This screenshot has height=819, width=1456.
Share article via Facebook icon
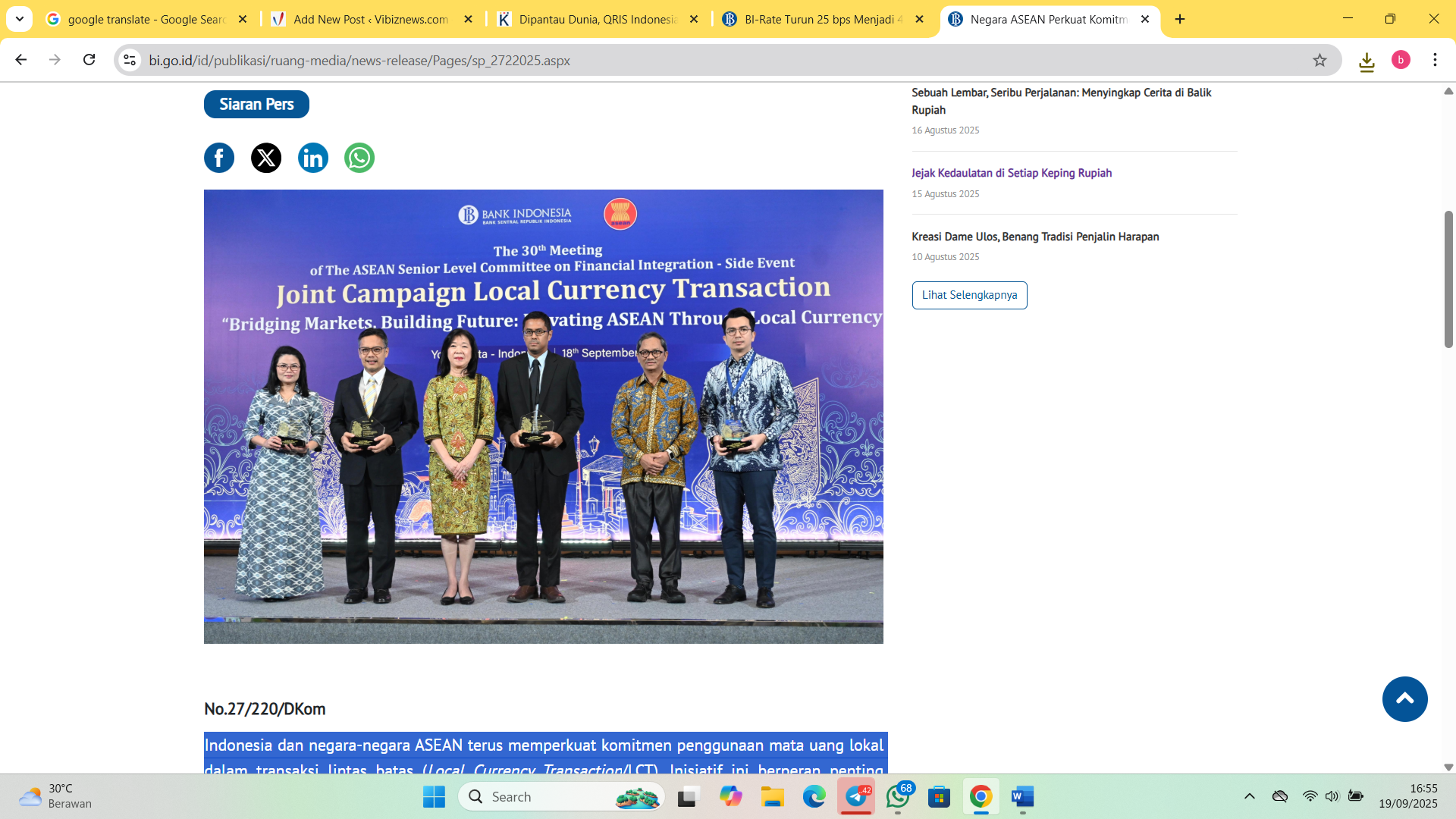click(219, 158)
